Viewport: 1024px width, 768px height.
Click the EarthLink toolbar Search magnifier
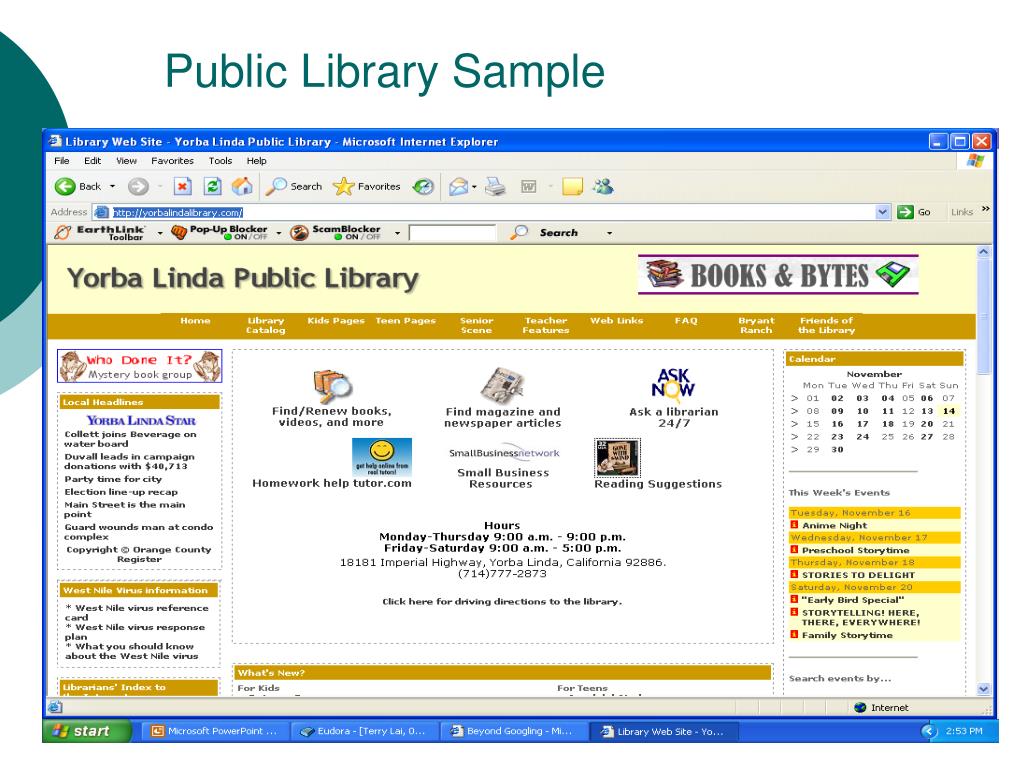(x=520, y=232)
